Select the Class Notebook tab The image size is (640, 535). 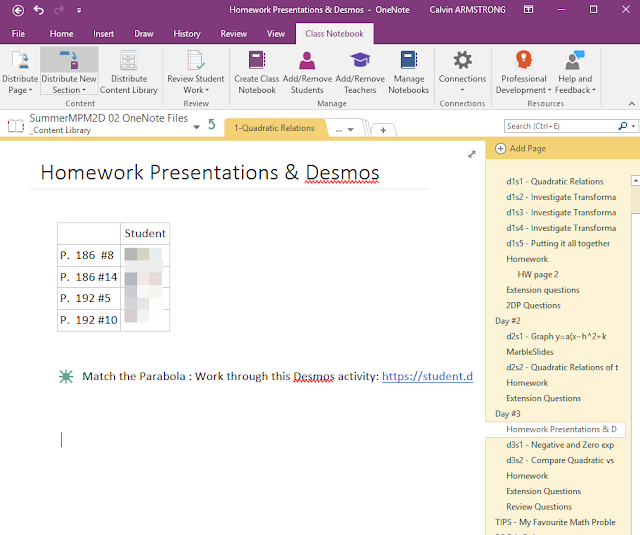(334, 34)
